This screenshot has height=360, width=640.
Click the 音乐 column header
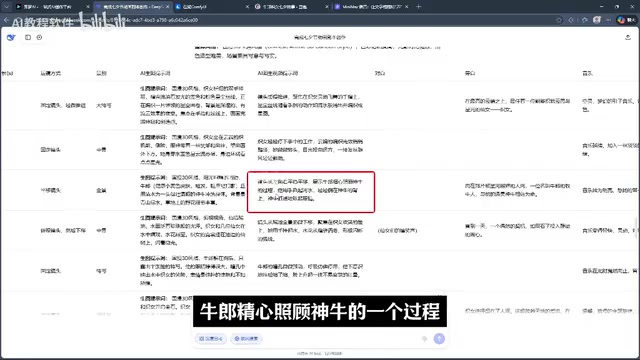587,73
